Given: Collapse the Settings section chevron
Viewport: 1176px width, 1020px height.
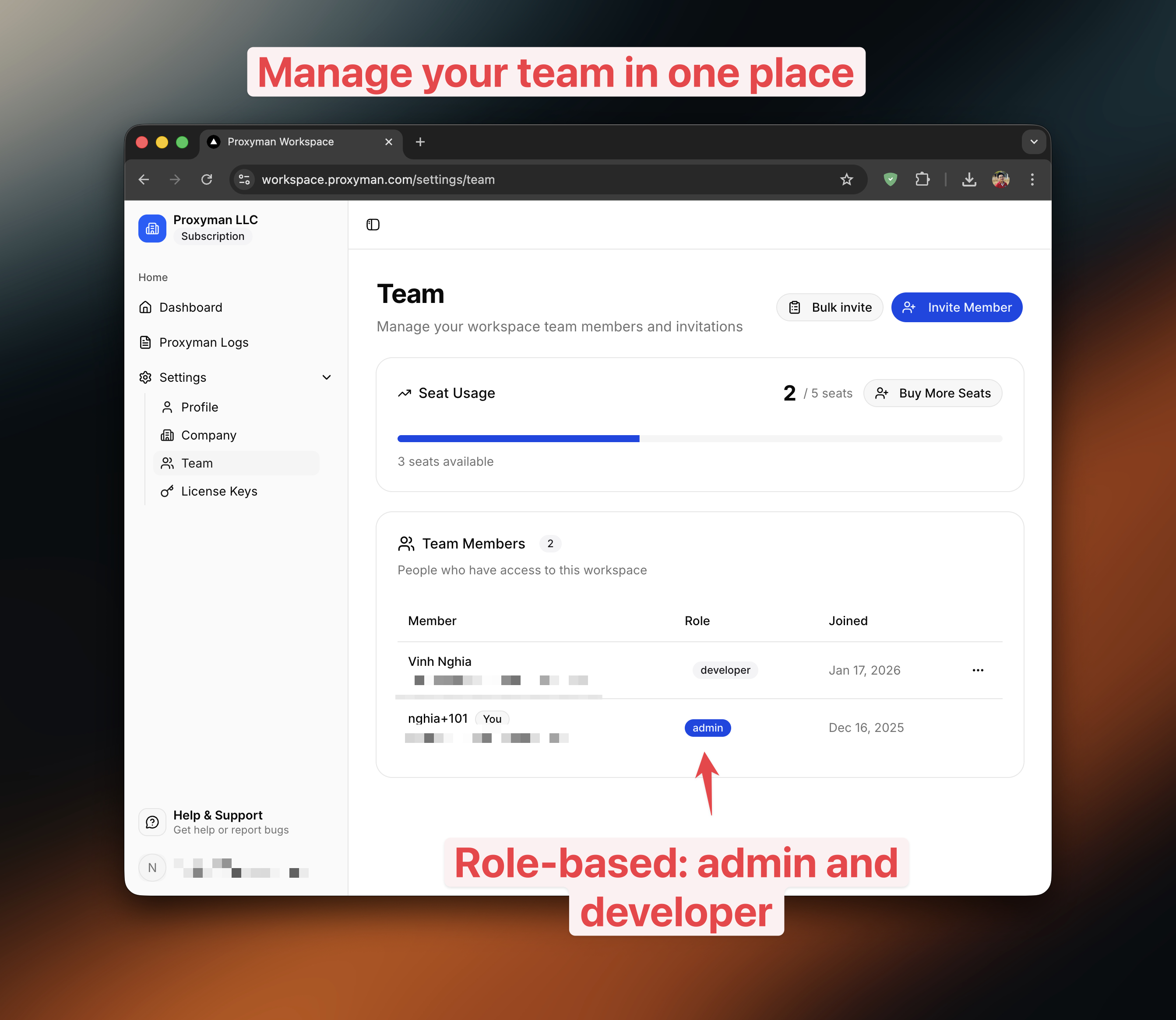Looking at the screenshot, I should [x=326, y=377].
